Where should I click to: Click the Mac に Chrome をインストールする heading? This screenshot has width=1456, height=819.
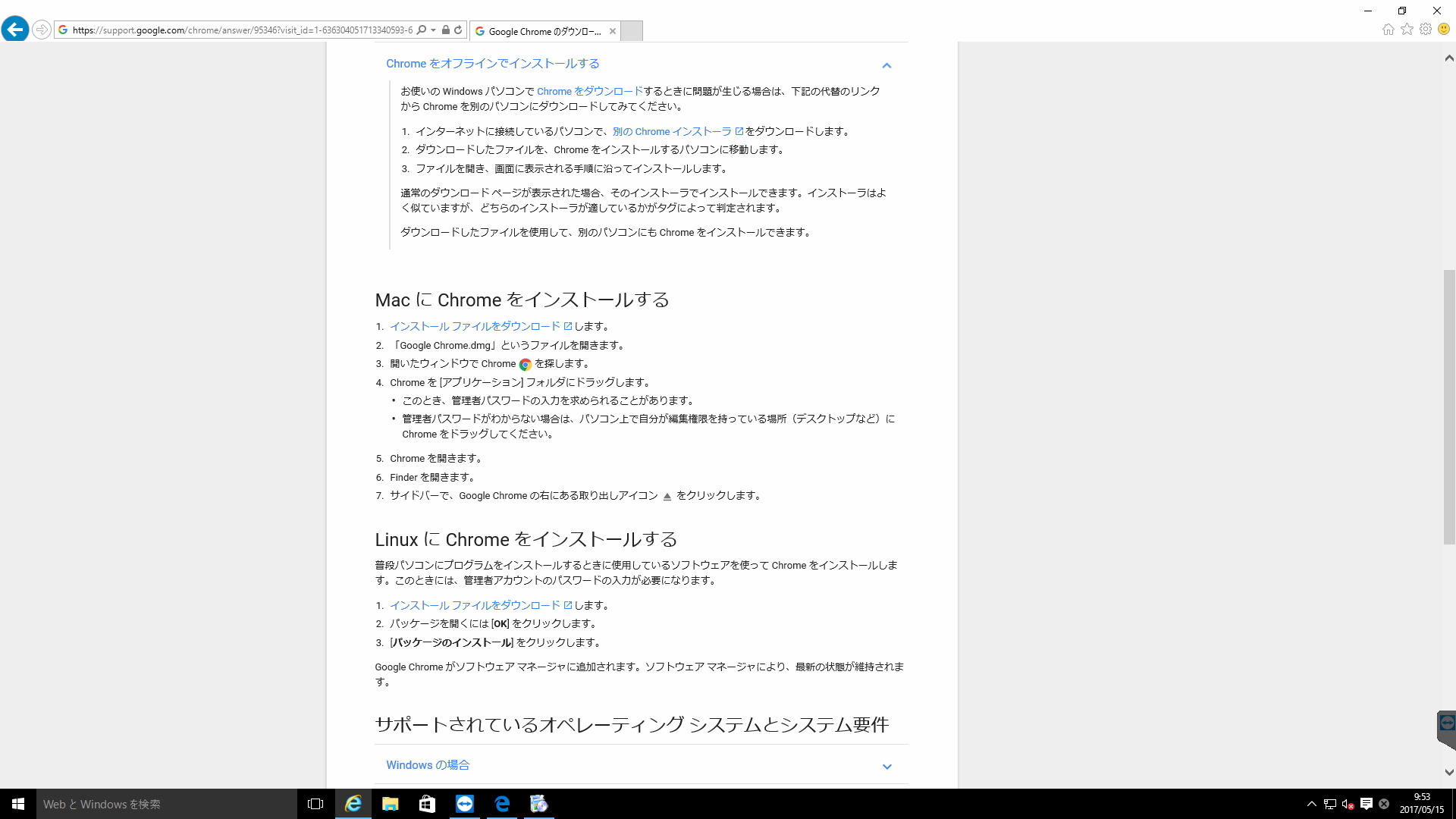tap(522, 300)
